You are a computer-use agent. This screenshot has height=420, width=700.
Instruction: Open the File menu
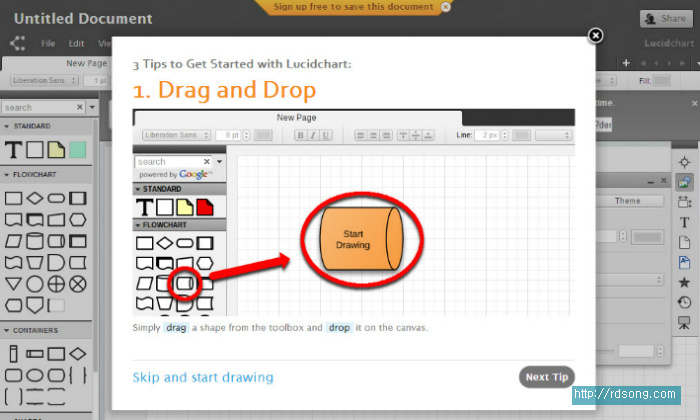click(x=48, y=44)
